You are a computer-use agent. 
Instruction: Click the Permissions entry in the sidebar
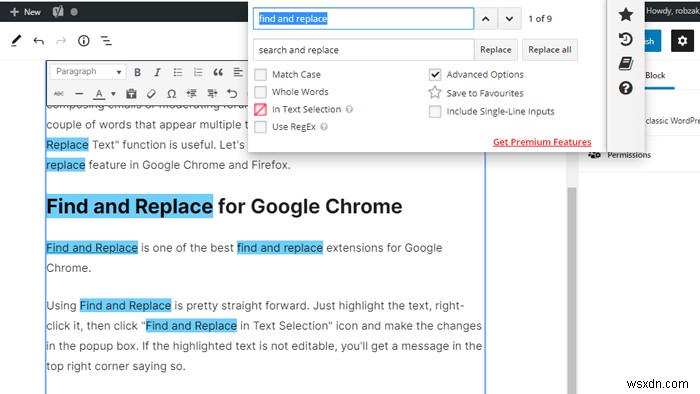tap(629, 155)
